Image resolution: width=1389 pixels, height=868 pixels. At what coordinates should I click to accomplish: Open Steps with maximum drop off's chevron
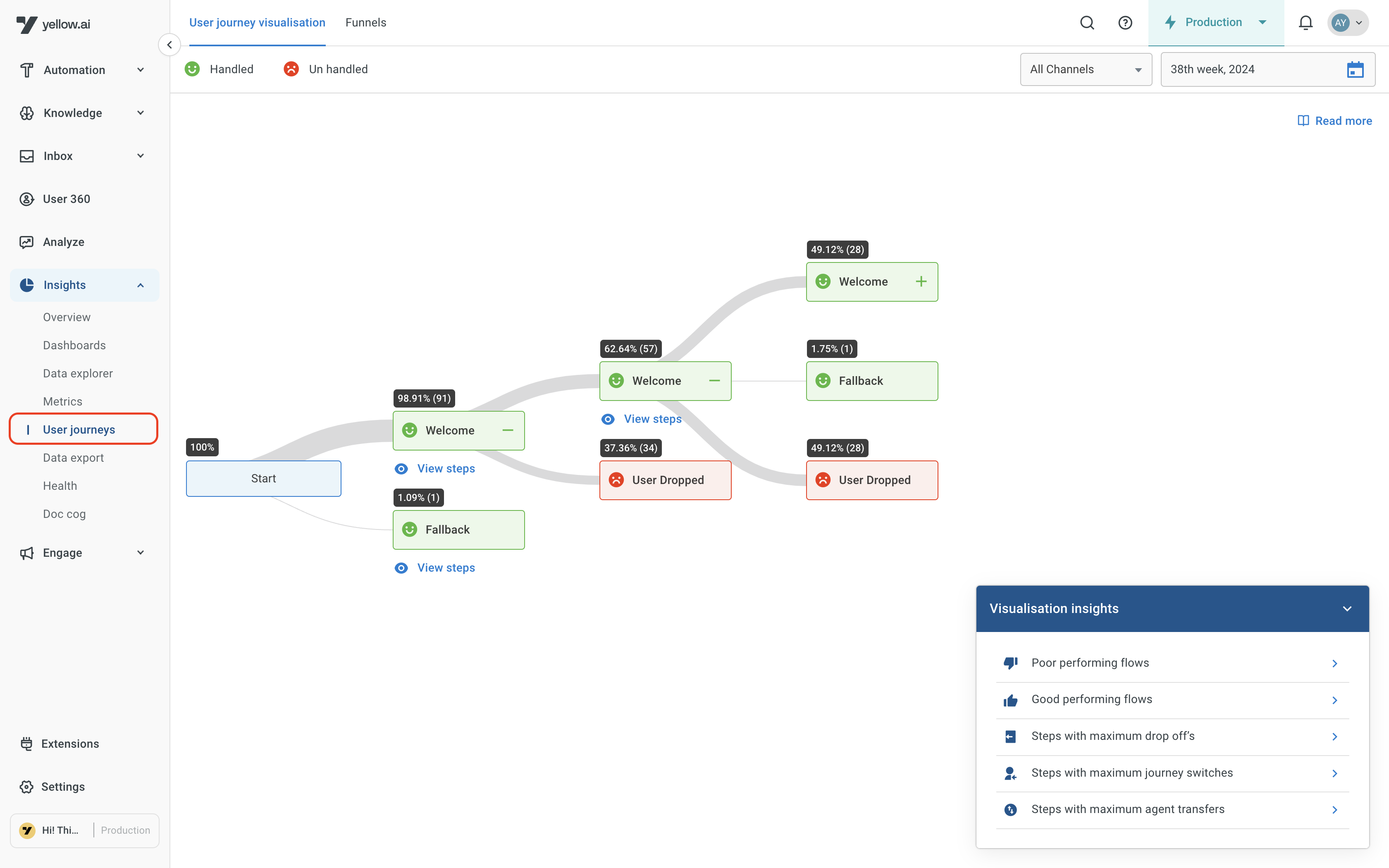(1334, 737)
